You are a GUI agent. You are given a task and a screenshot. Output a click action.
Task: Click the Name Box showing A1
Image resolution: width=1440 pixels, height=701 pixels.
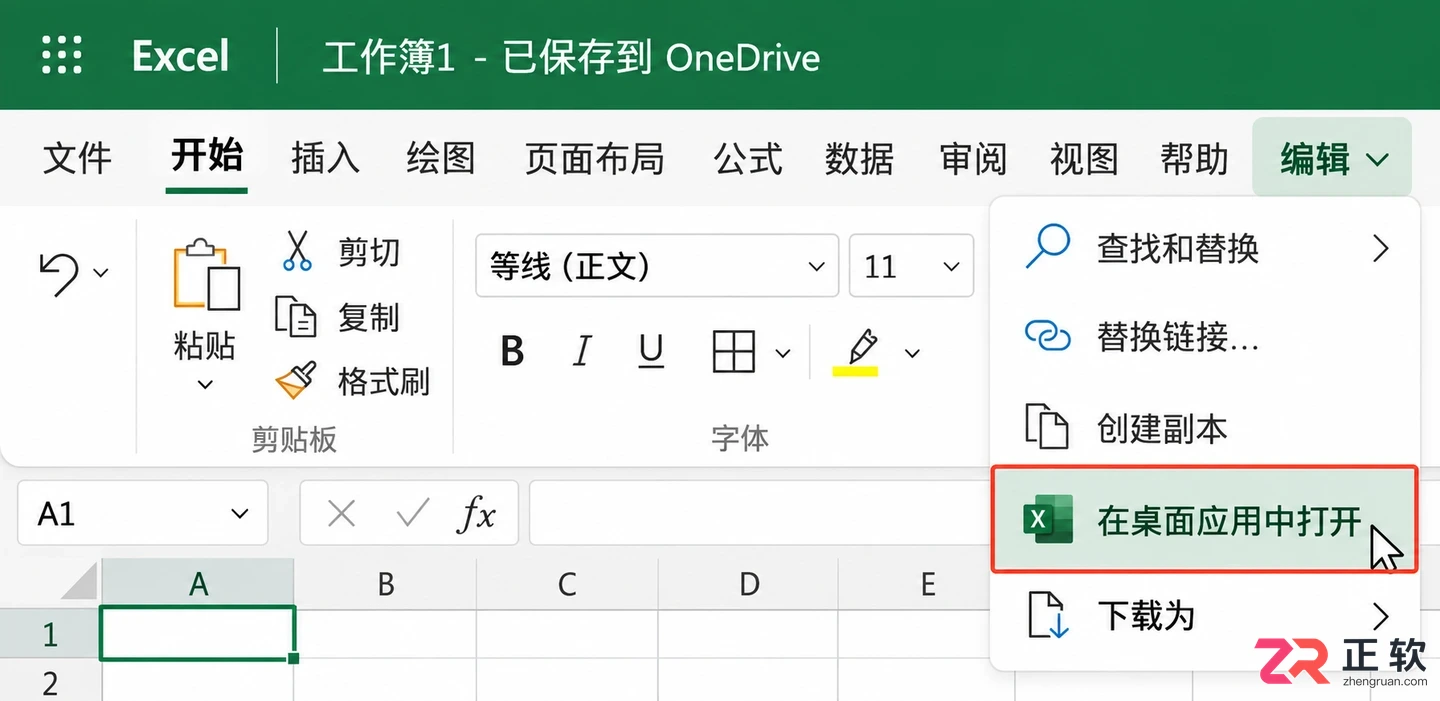(142, 513)
